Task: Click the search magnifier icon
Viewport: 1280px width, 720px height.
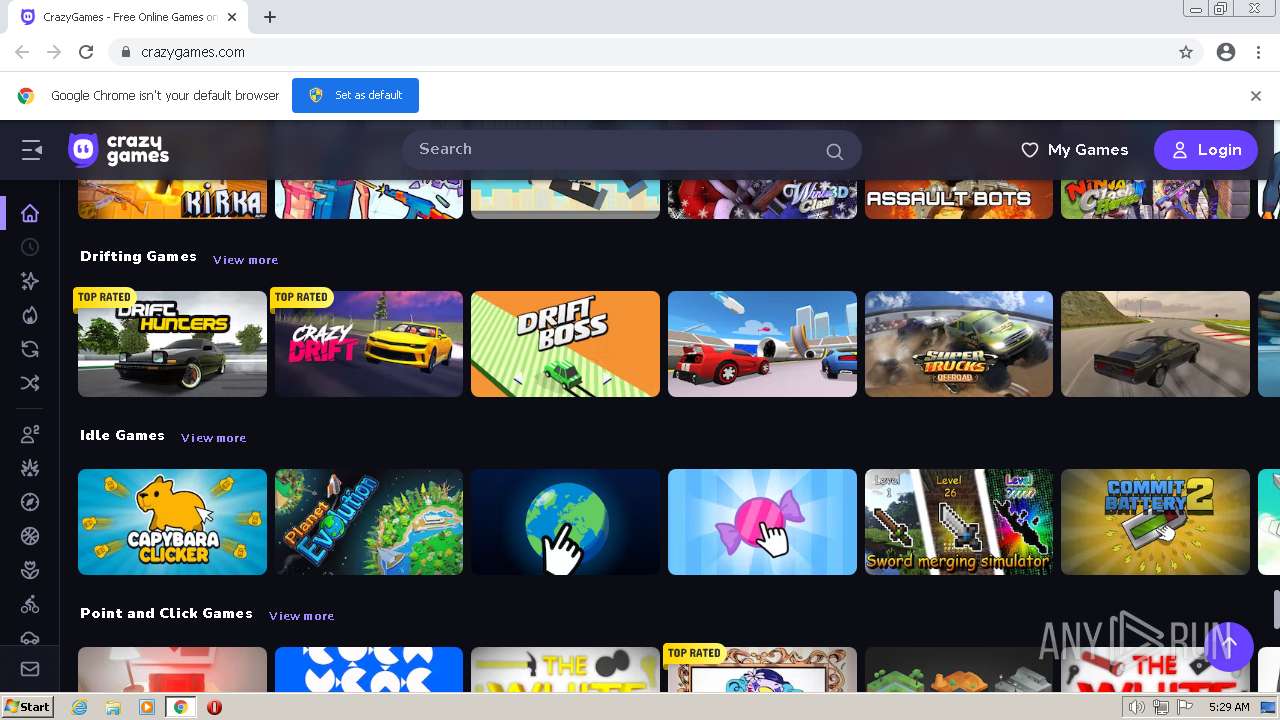Action: tap(834, 151)
